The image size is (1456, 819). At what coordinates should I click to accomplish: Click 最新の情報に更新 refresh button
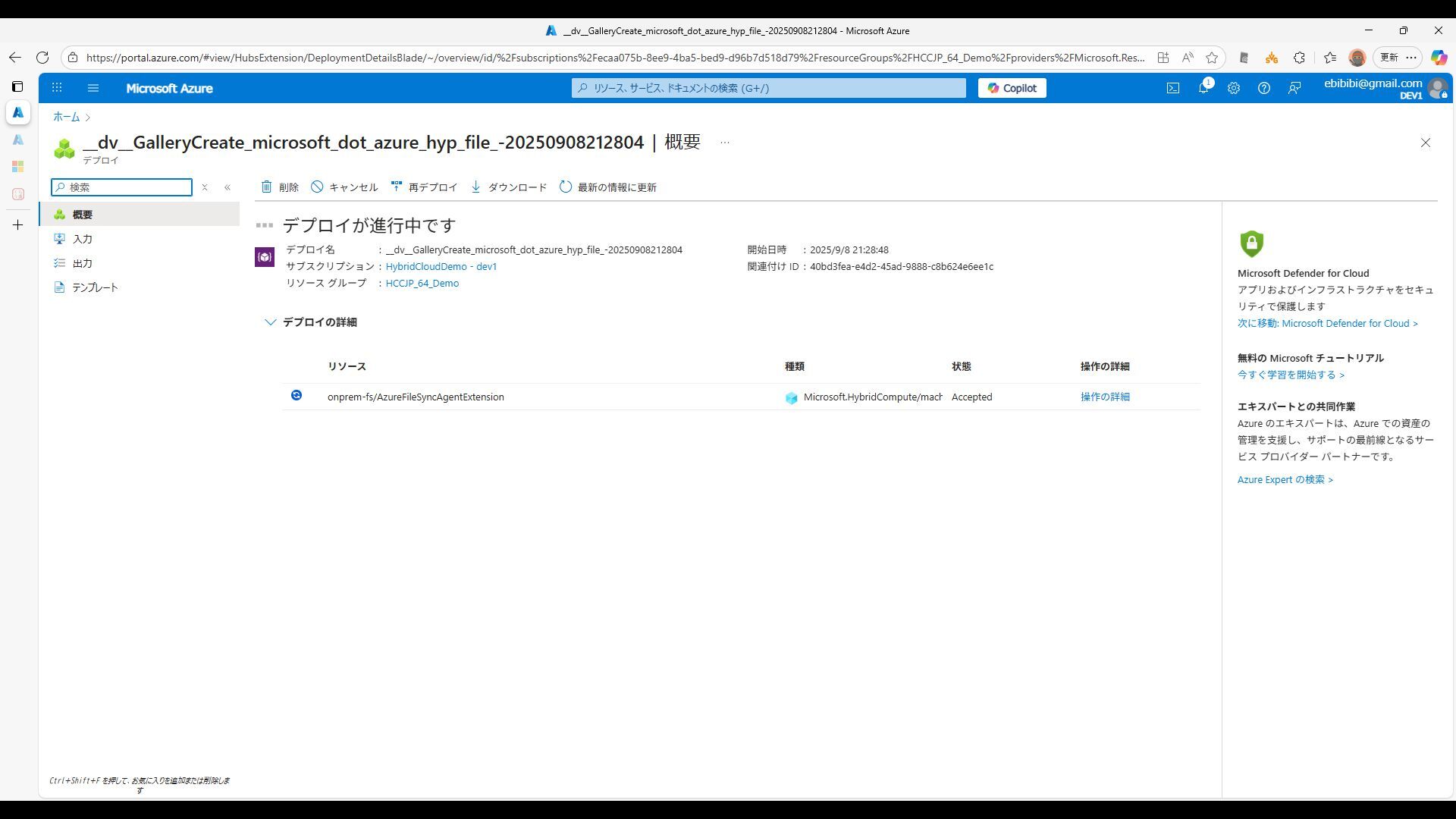(608, 187)
